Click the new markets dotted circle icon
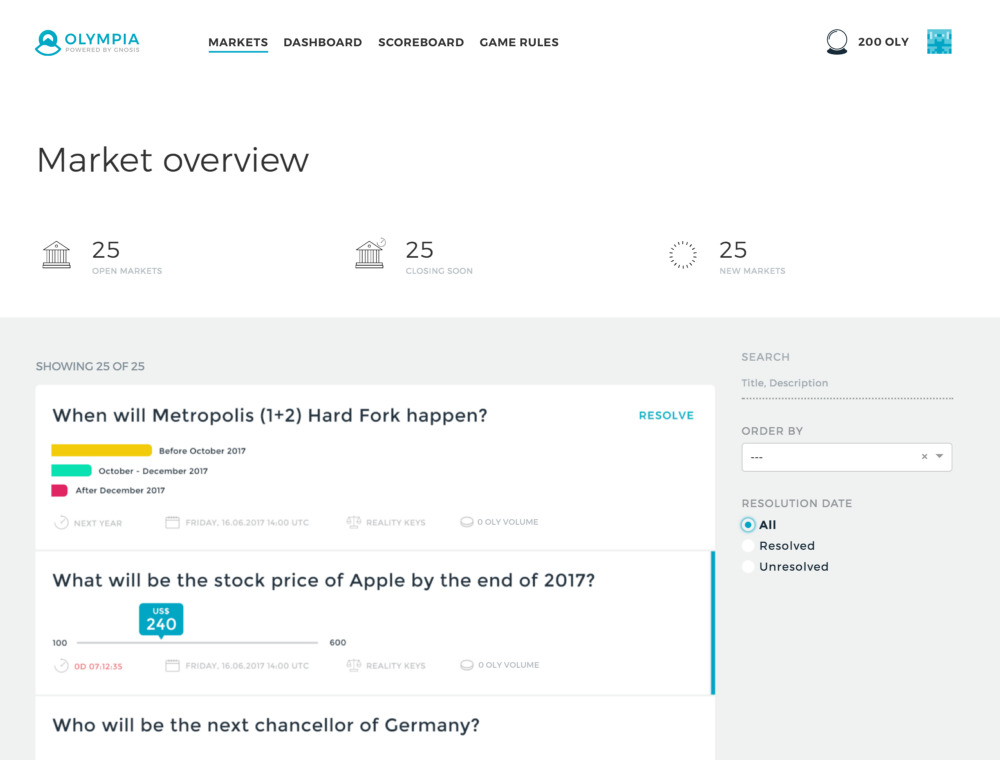 coord(683,255)
